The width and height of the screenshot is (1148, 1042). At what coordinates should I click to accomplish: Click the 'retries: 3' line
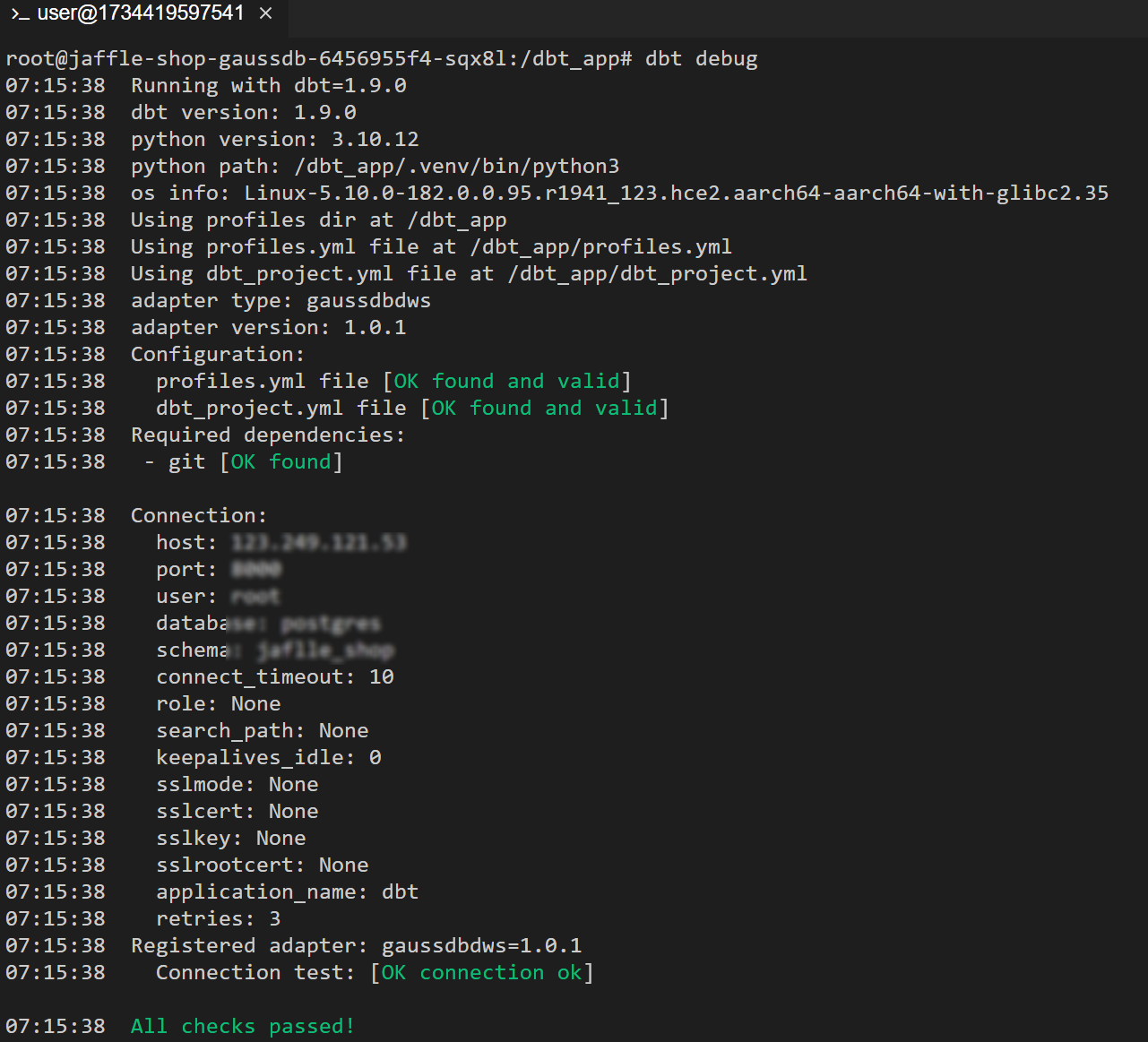point(218,919)
